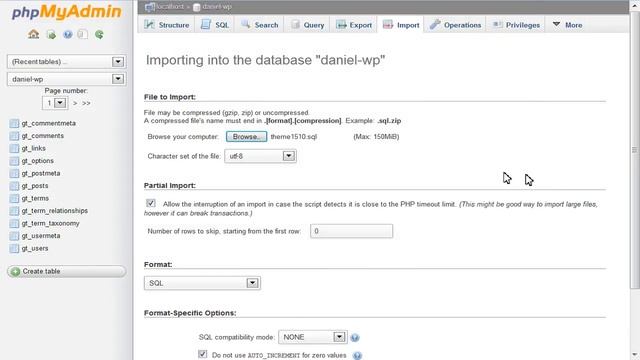Select the Import tab

401,25
